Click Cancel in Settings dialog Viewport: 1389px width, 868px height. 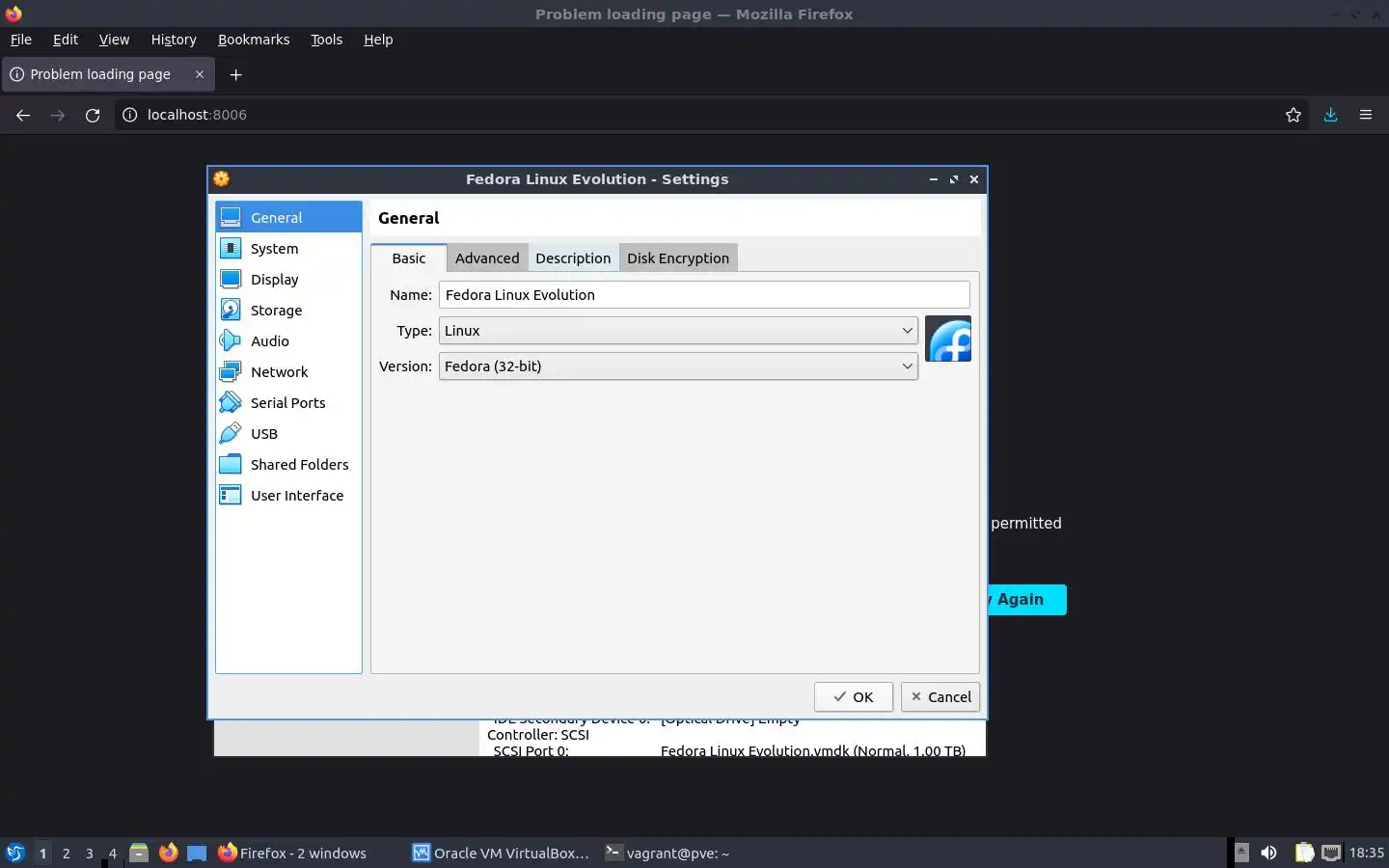940,696
